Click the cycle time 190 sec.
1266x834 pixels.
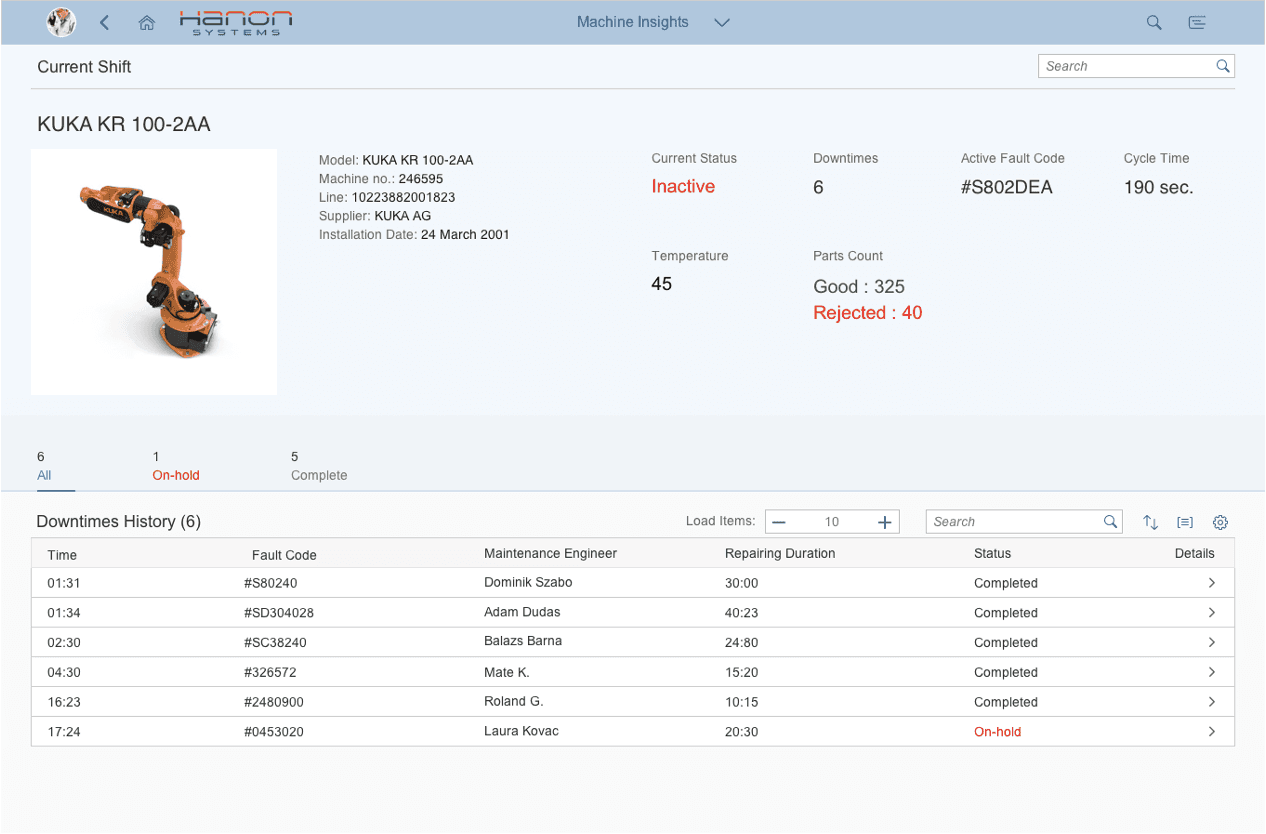click(x=1158, y=187)
